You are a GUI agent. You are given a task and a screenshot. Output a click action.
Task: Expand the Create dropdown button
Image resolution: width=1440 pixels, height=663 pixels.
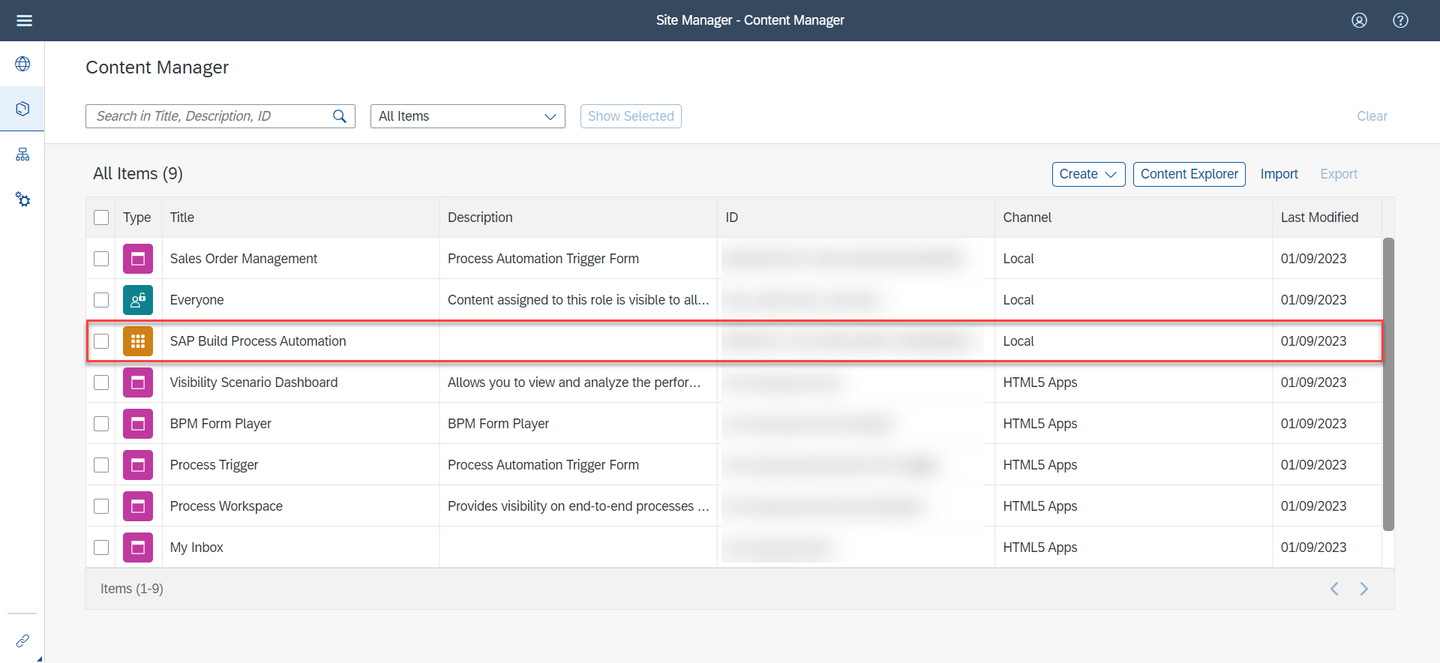pos(1089,174)
